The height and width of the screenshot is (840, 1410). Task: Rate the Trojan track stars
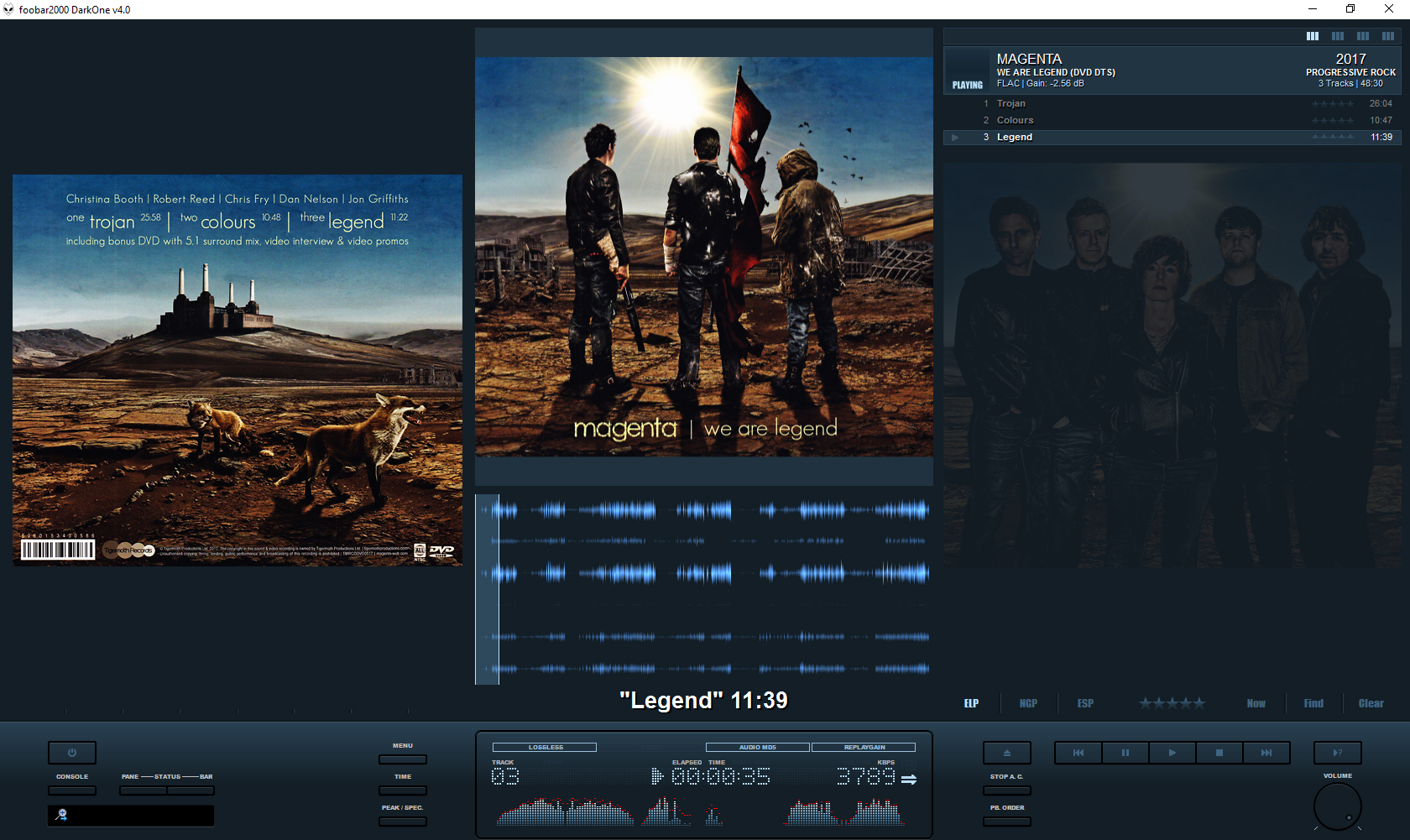click(1333, 104)
